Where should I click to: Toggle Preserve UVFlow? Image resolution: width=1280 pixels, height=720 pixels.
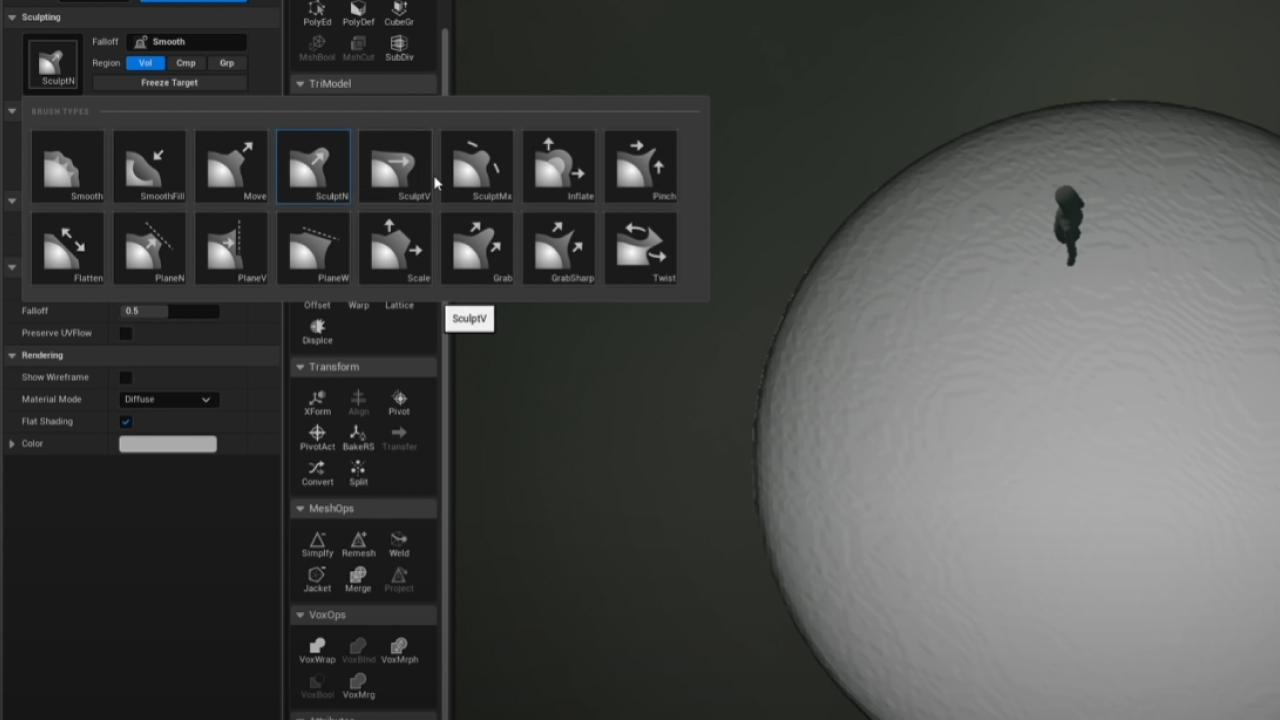click(124, 332)
